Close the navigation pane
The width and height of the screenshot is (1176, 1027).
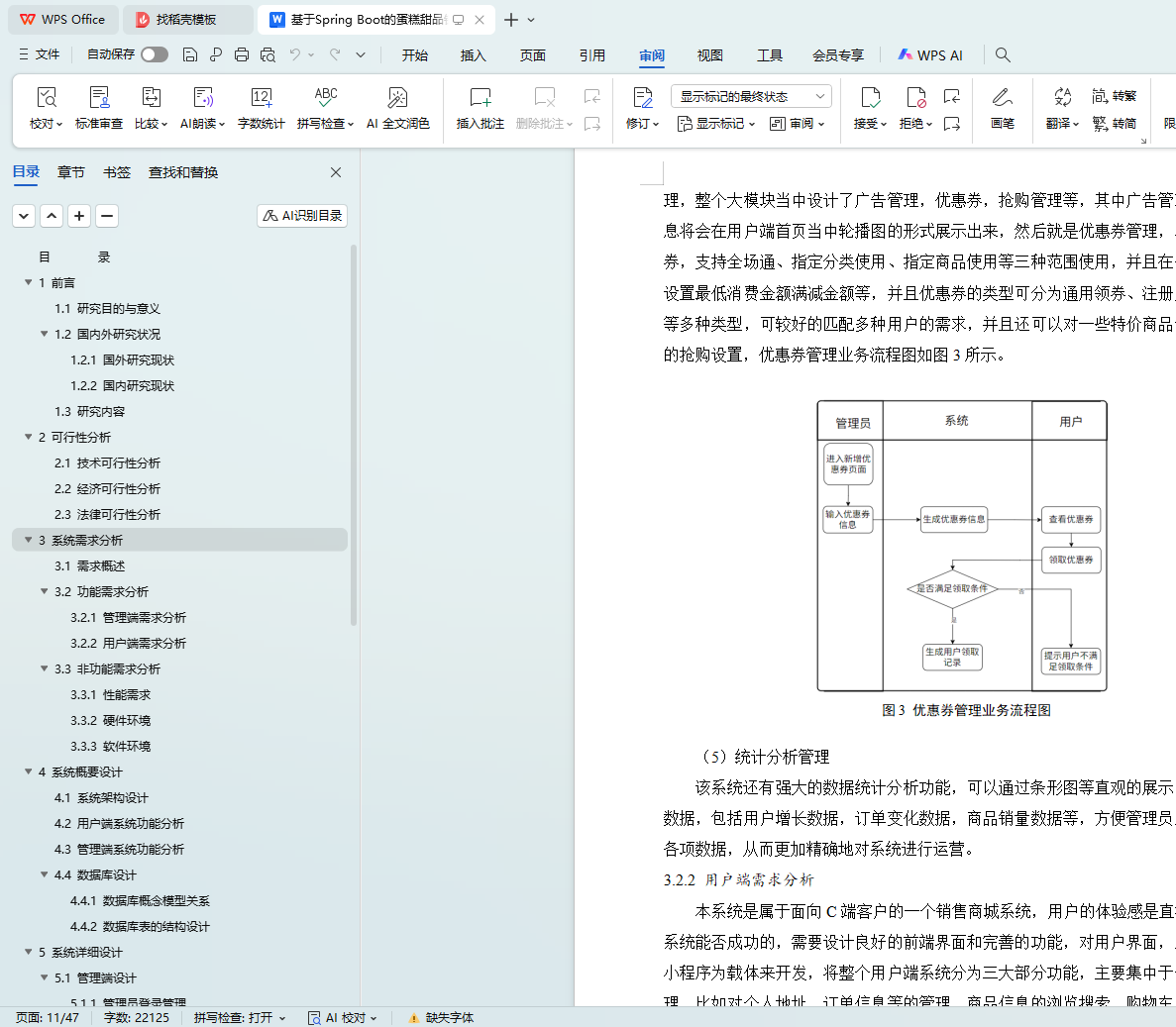336,172
